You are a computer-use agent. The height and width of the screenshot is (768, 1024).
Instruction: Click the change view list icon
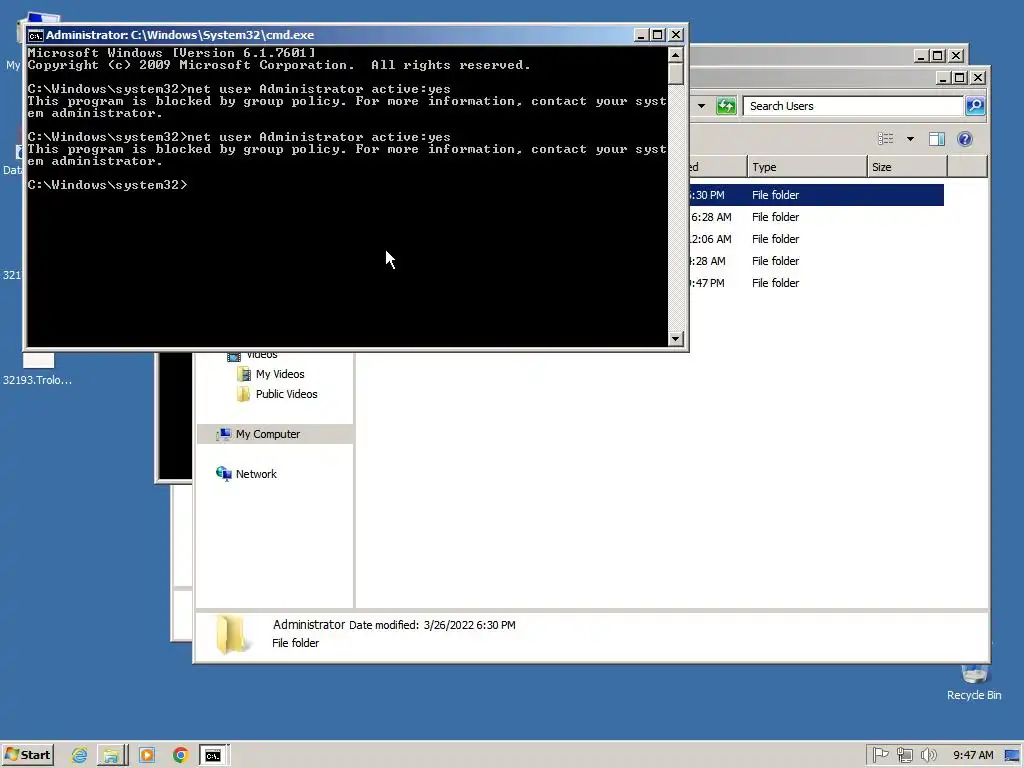886,138
